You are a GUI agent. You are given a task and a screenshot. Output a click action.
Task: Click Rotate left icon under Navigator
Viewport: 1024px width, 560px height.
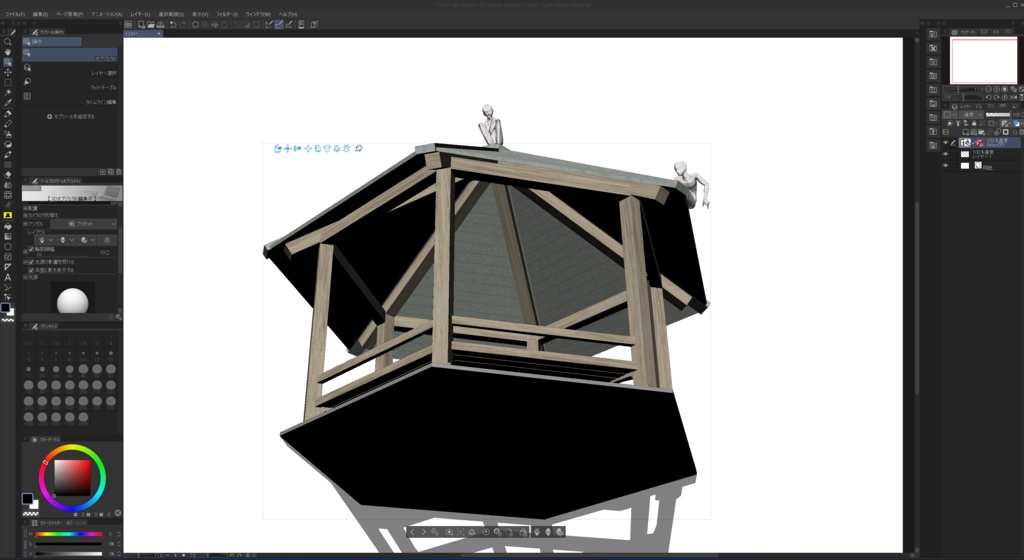[x=988, y=97]
